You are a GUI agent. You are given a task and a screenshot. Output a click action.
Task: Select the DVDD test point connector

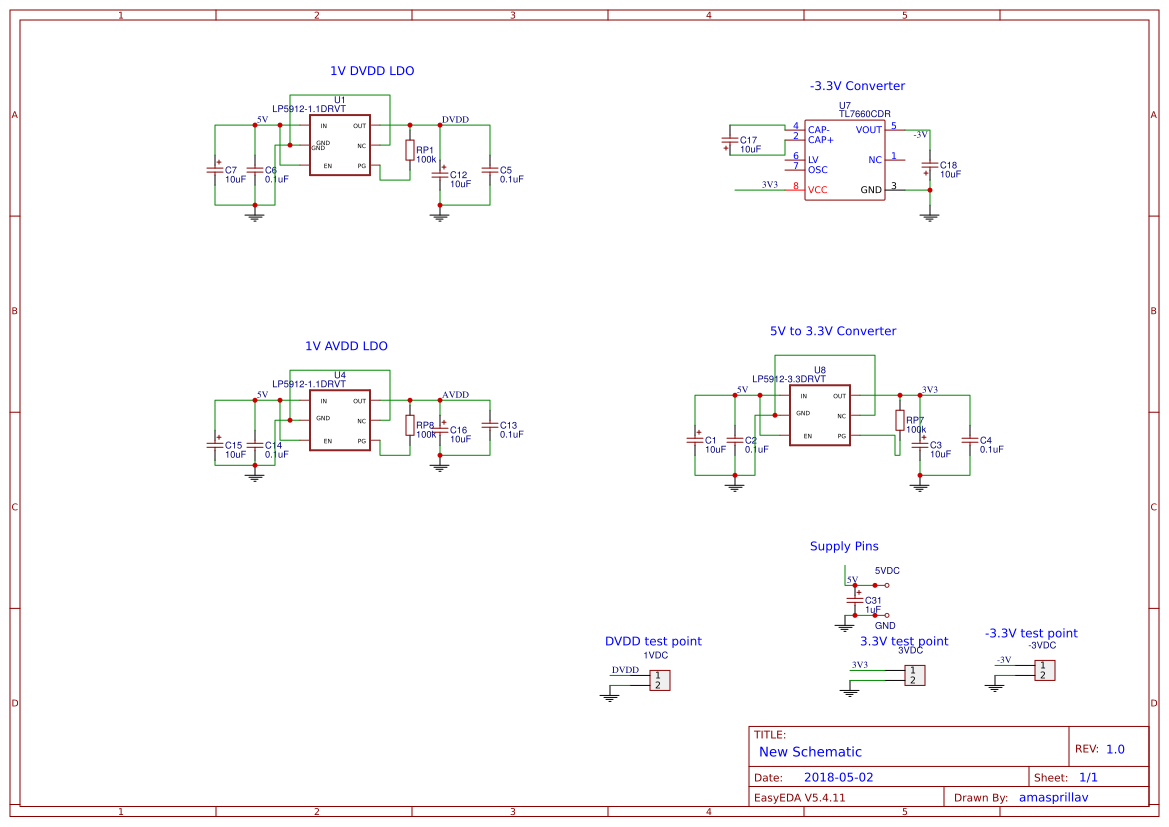(660, 680)
